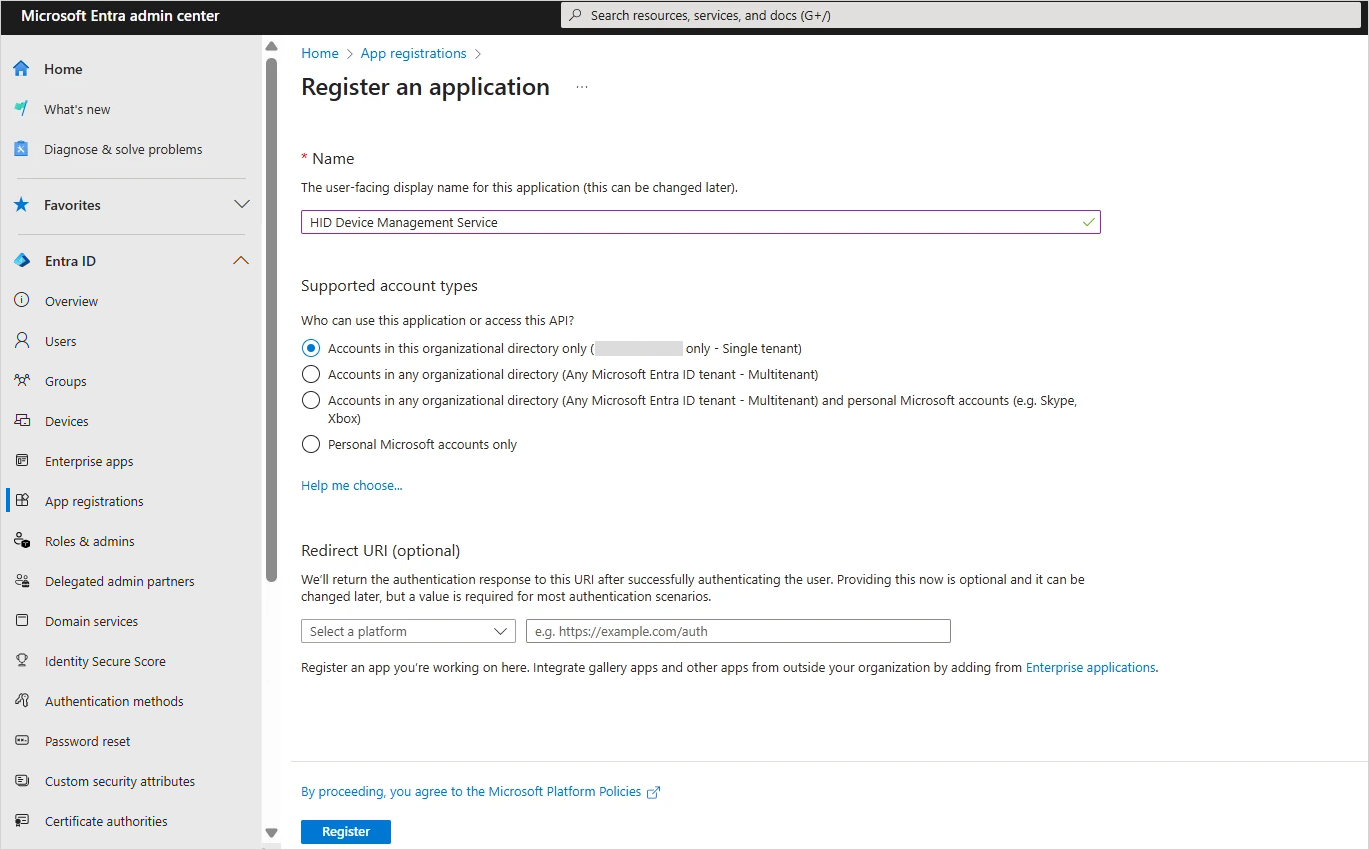
Task: Select single tenant accounts radio option
Action: 311,349
